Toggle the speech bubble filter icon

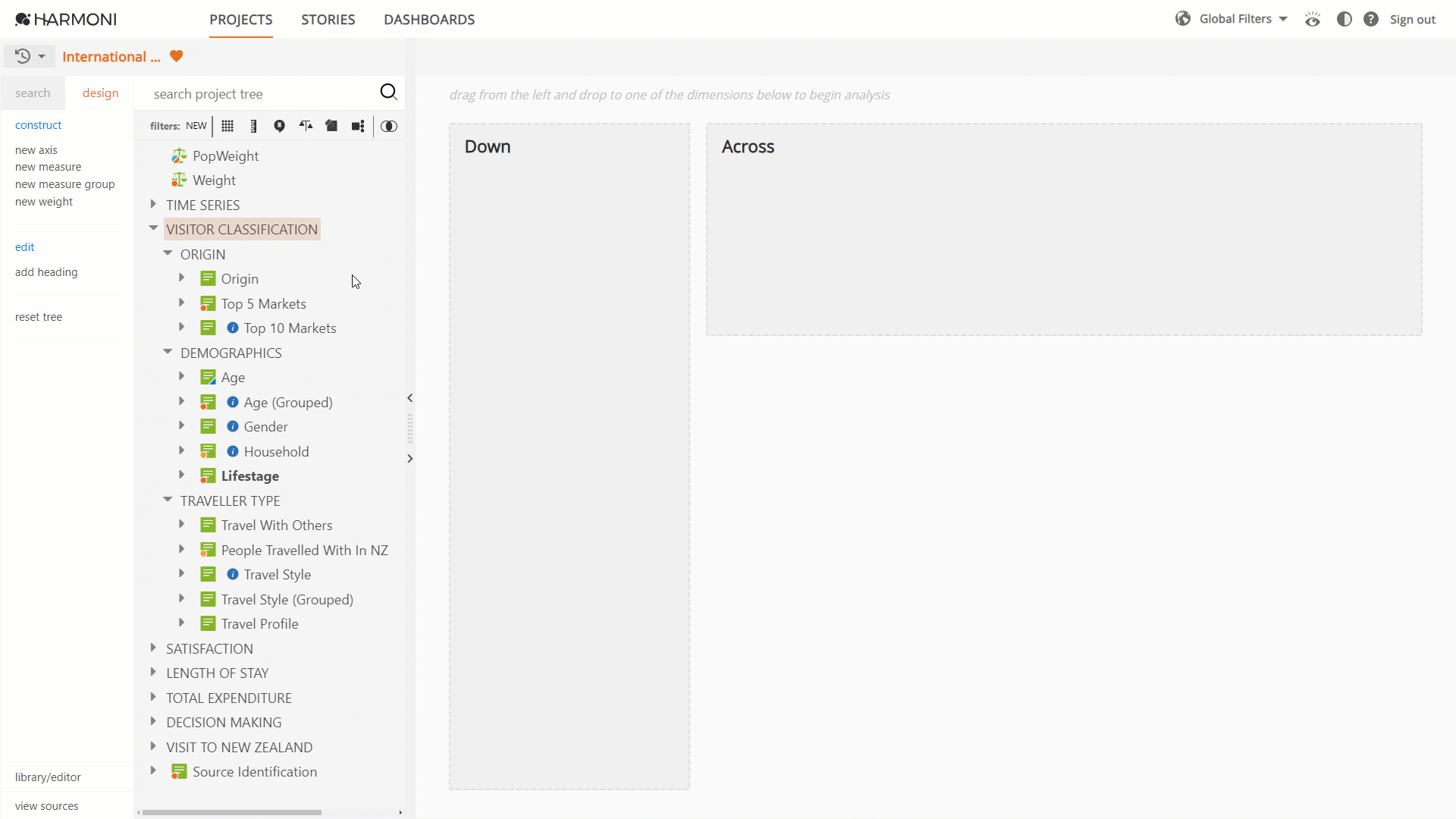click(x=279, y=126)
